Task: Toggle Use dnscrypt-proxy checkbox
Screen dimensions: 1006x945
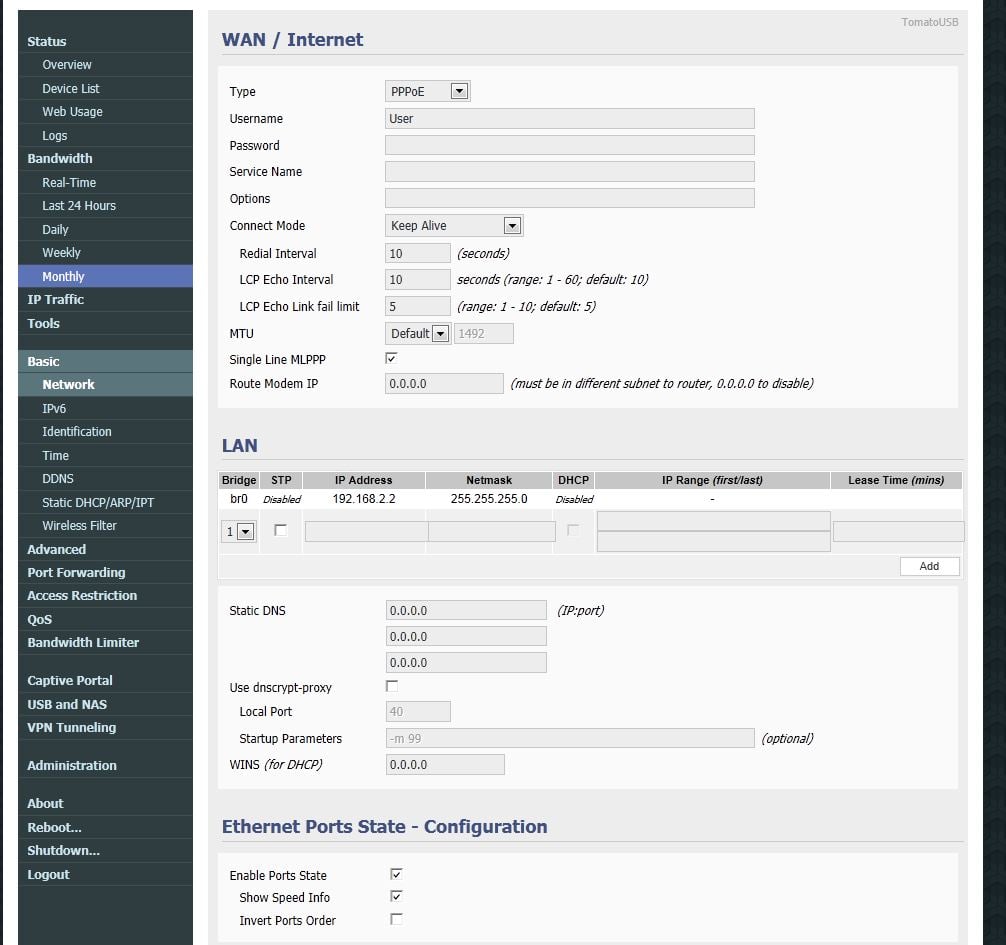Action: tap(391, 686)
